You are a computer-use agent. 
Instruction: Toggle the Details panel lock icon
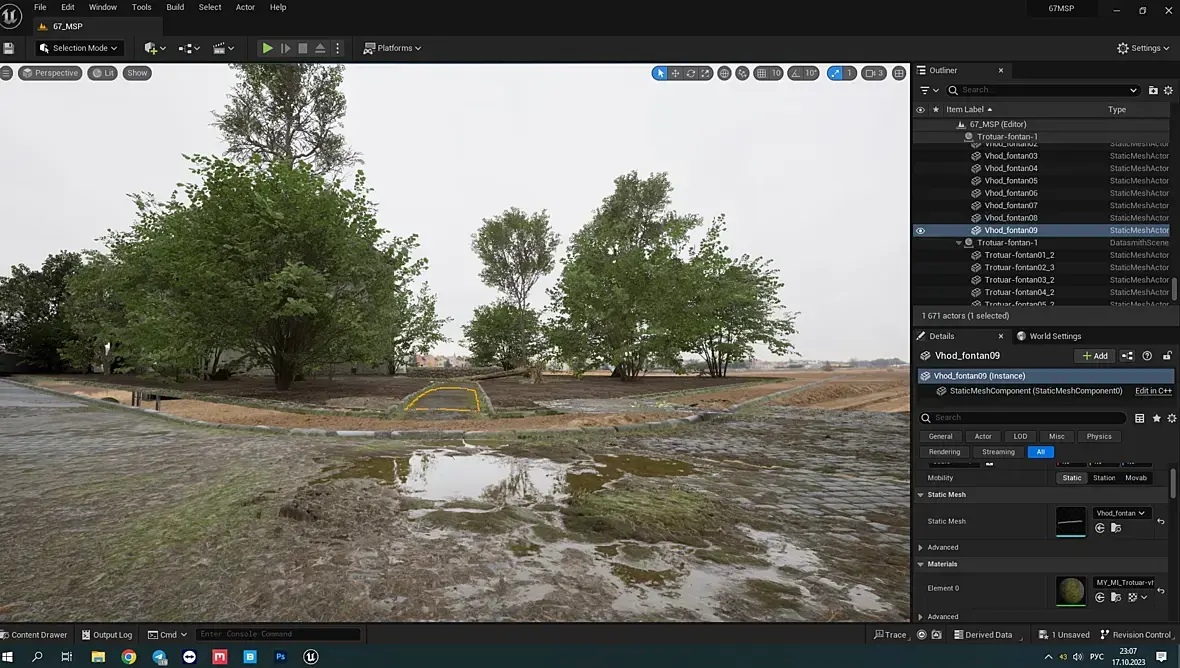click(x=1167, y=356)
